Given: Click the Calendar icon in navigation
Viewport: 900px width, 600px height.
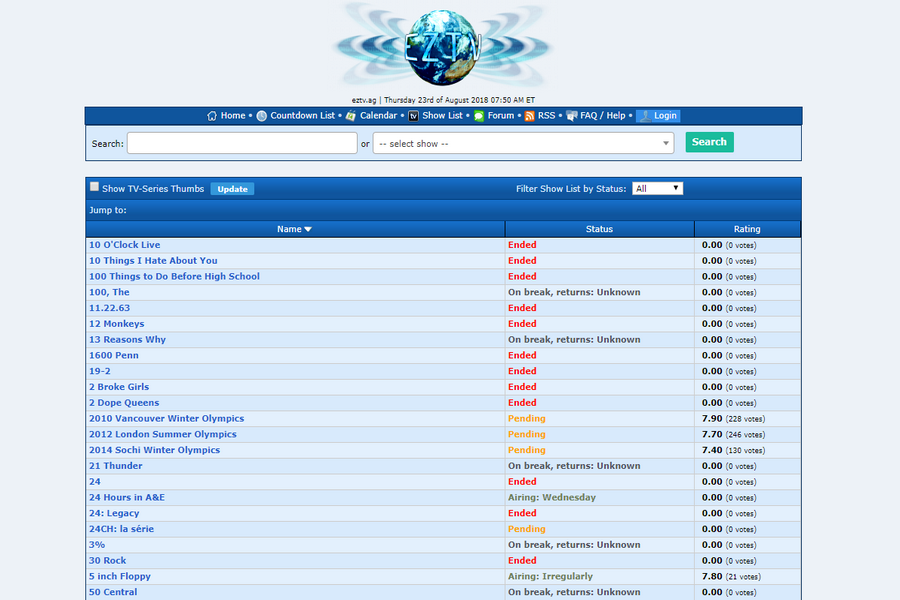Looking at the screenshot, I should click(351, 116).
